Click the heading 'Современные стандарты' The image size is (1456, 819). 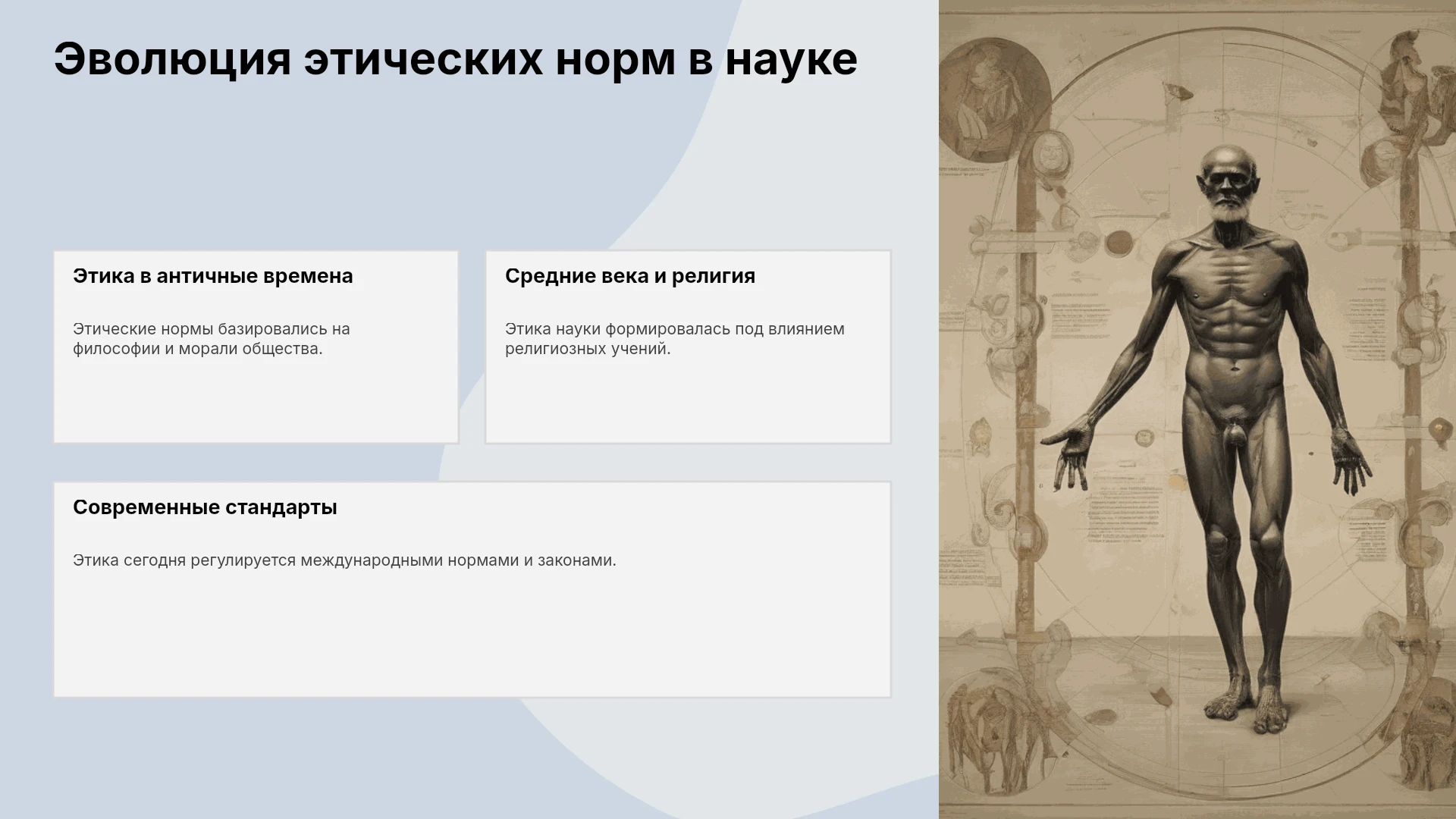coord(205,507)
